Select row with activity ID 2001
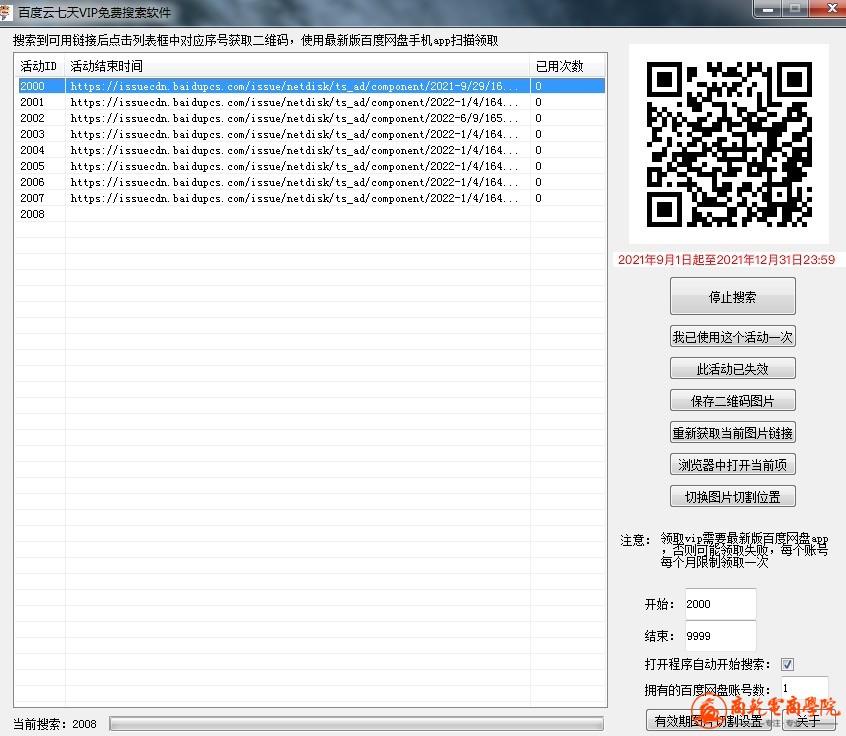This screenshot has height=736, width=846. click(310, 102)
